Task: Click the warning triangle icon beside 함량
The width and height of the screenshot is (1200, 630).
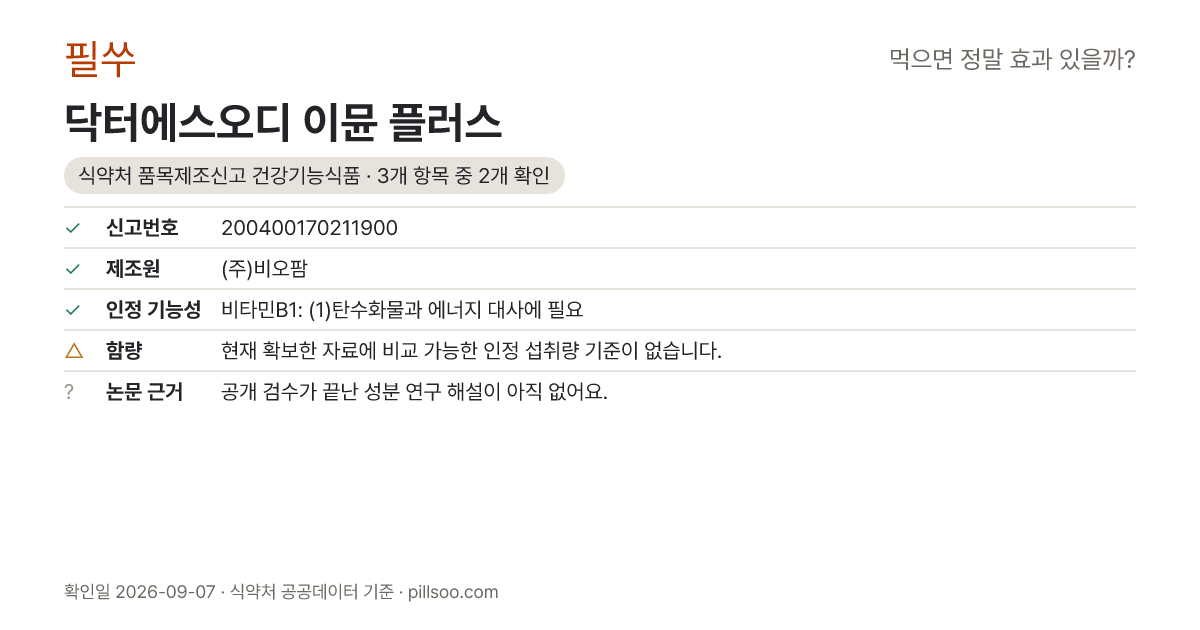Action: click(73, 350)
